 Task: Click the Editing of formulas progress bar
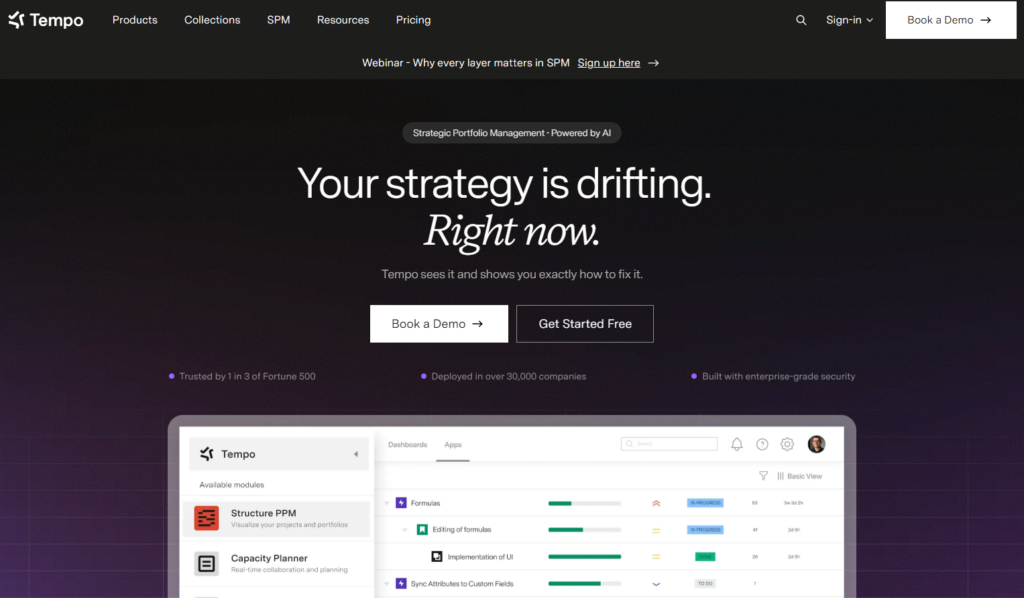coord(584,530)
